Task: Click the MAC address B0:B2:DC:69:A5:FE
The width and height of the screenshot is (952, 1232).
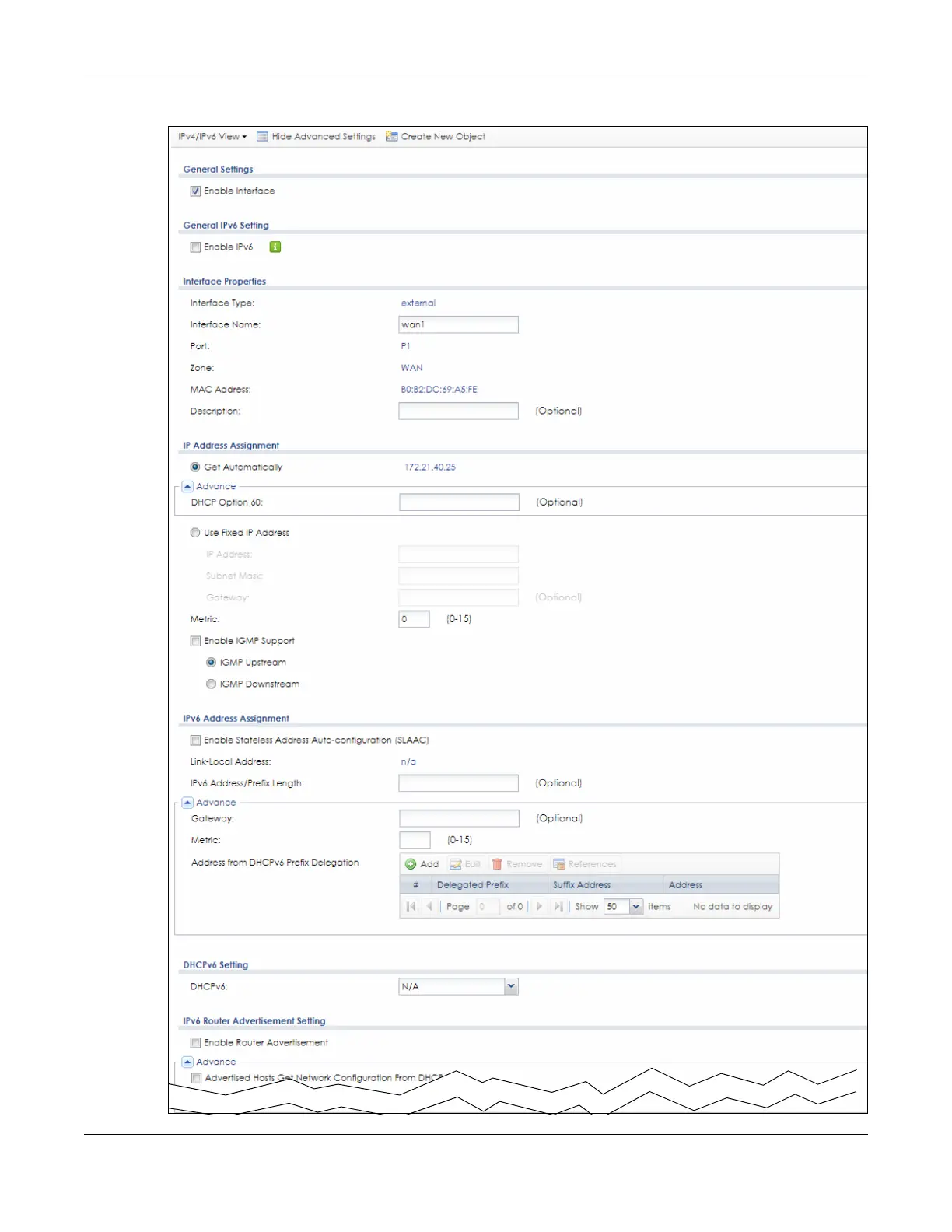Action: click(x=439, y=390)
